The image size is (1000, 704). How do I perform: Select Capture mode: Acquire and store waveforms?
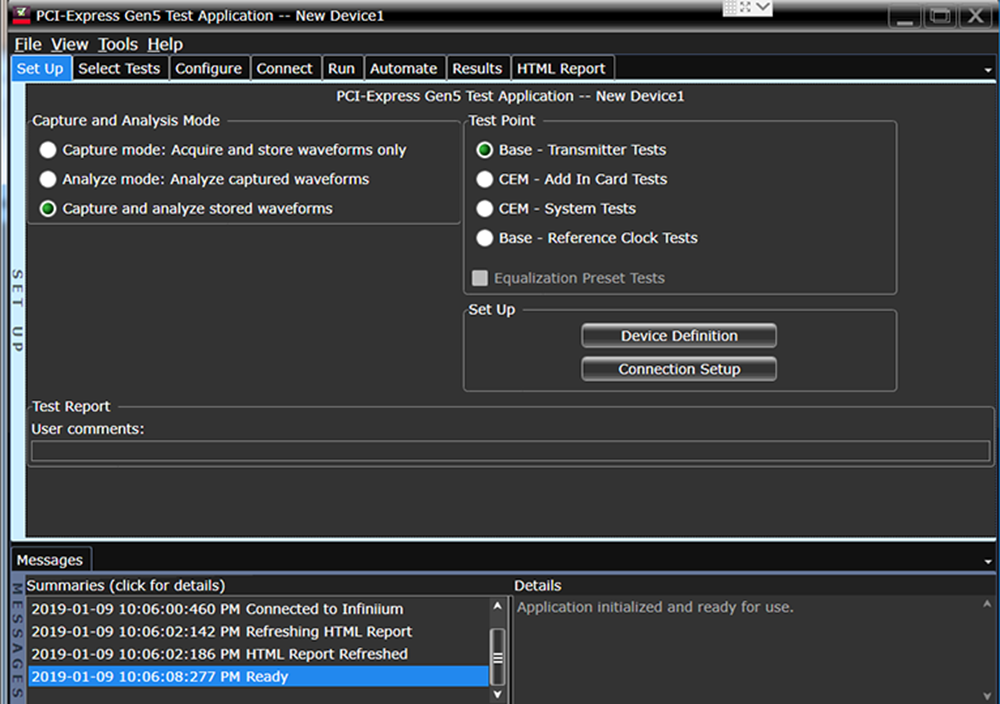[x=48, y=150]
